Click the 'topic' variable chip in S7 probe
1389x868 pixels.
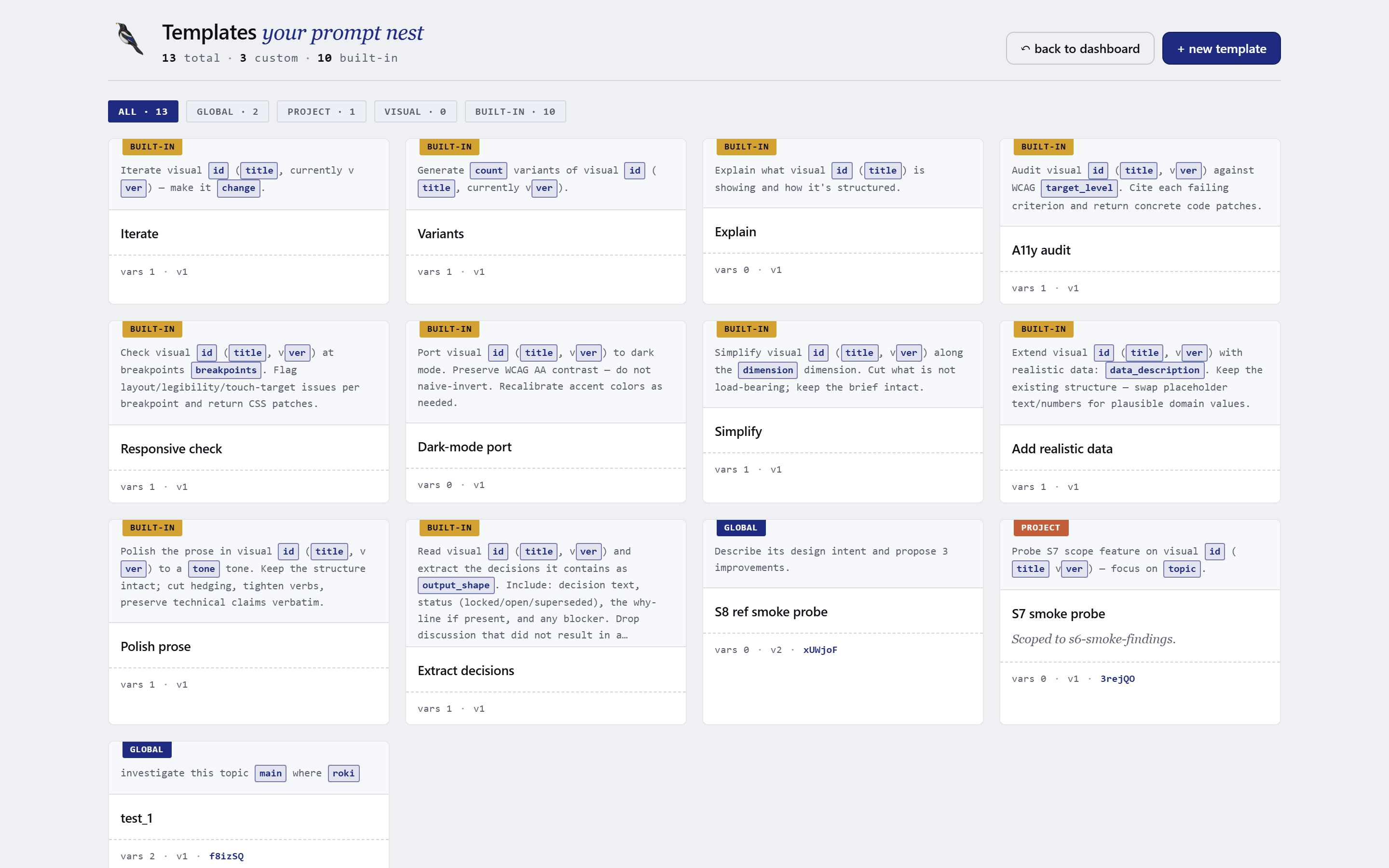(1182, 569)
